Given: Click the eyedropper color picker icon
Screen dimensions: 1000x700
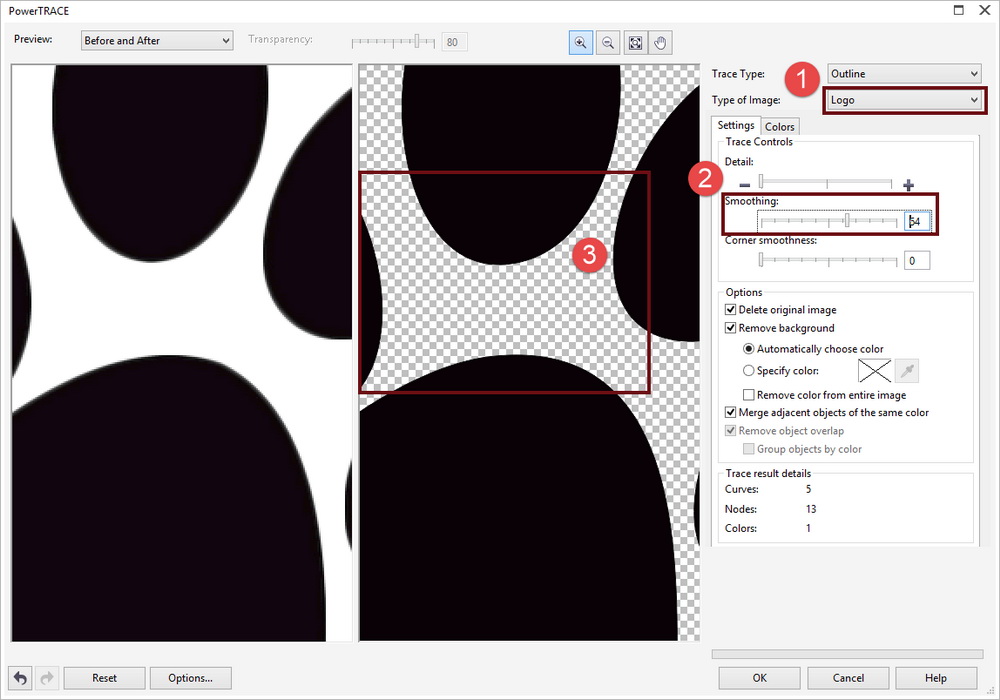Looking at the screenshot, I should pyautogui.click(x=907, y=370).
